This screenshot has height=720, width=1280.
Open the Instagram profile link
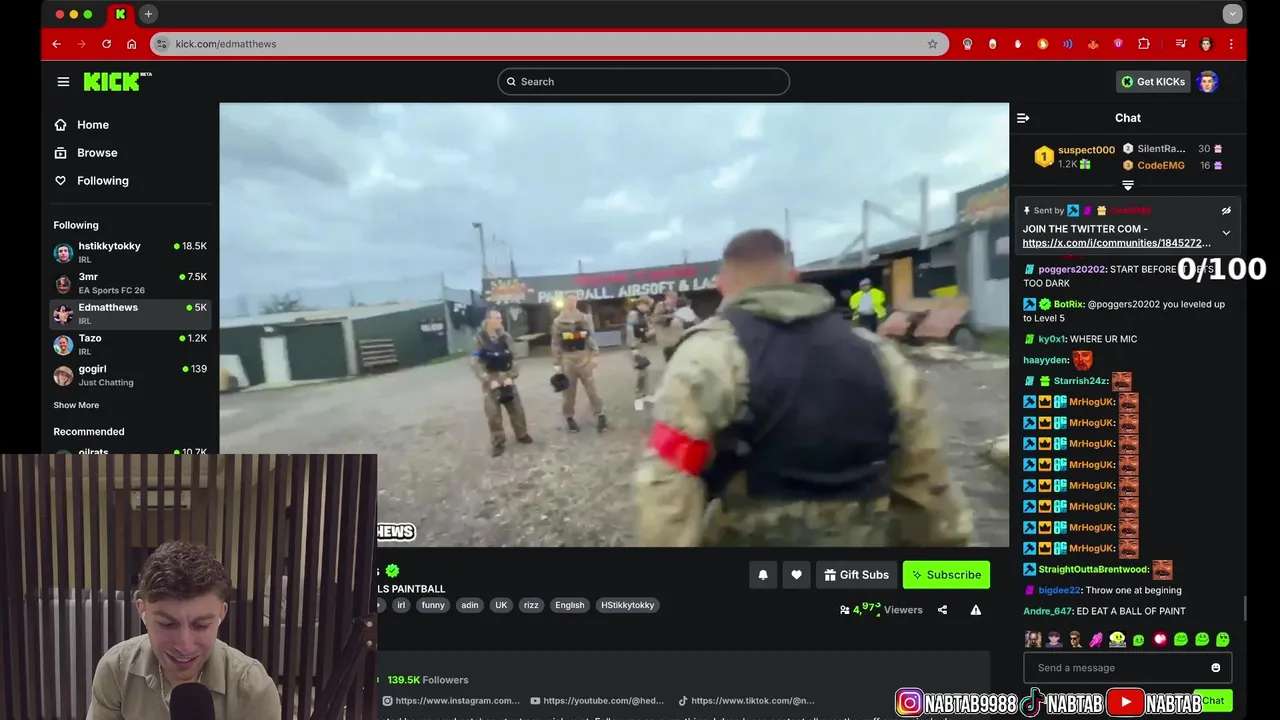coord(451,701)
